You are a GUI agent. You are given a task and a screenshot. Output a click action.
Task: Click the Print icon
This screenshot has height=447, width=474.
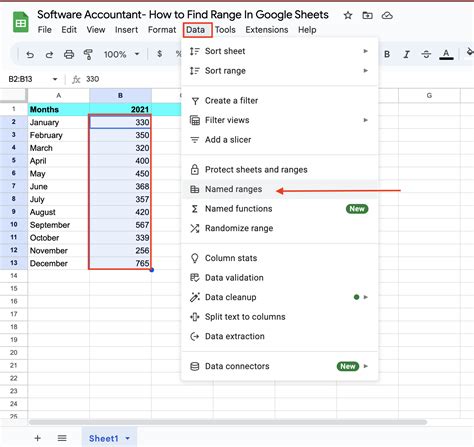[x=69, y=54]
